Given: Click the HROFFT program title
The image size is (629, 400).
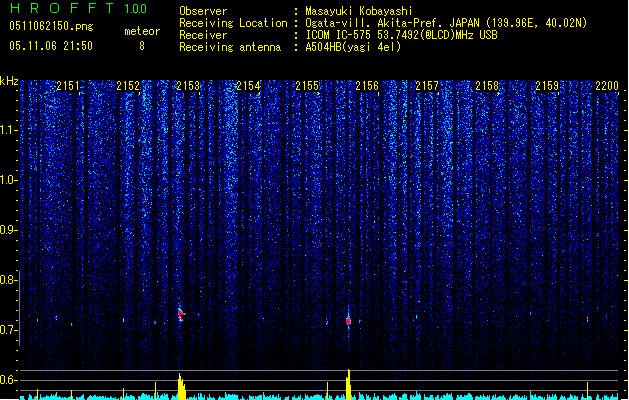Looking at the screenshot, I should (62, 8).
